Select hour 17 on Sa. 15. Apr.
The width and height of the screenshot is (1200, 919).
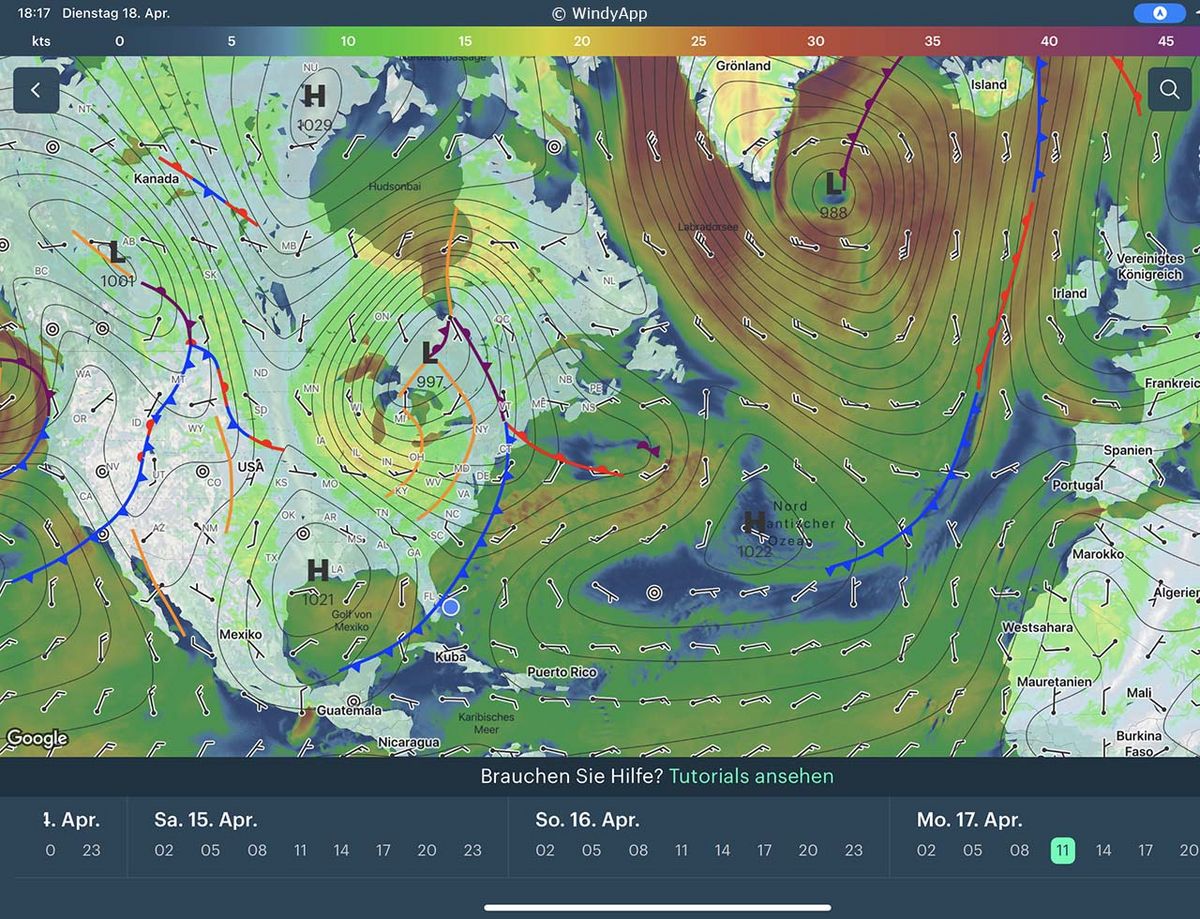tap(383, 851)
